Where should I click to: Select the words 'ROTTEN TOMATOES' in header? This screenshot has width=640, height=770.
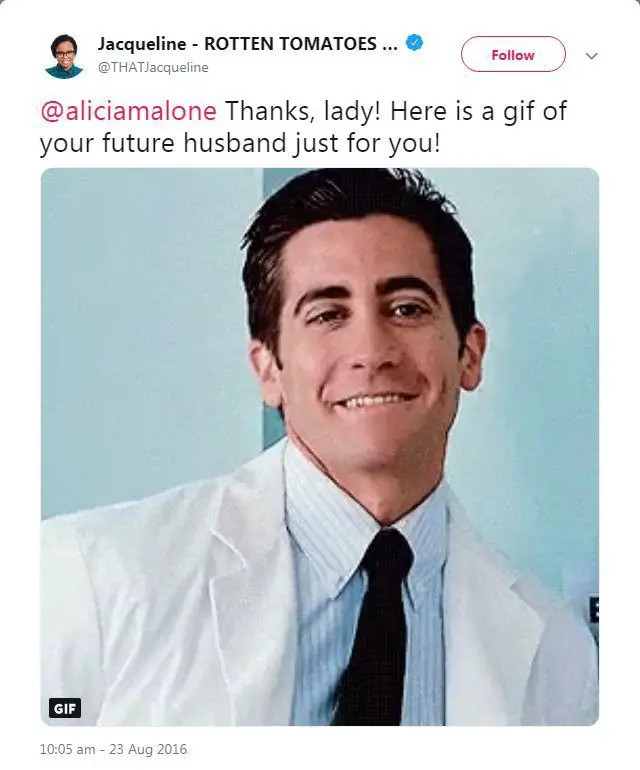[x=290, y=43]
